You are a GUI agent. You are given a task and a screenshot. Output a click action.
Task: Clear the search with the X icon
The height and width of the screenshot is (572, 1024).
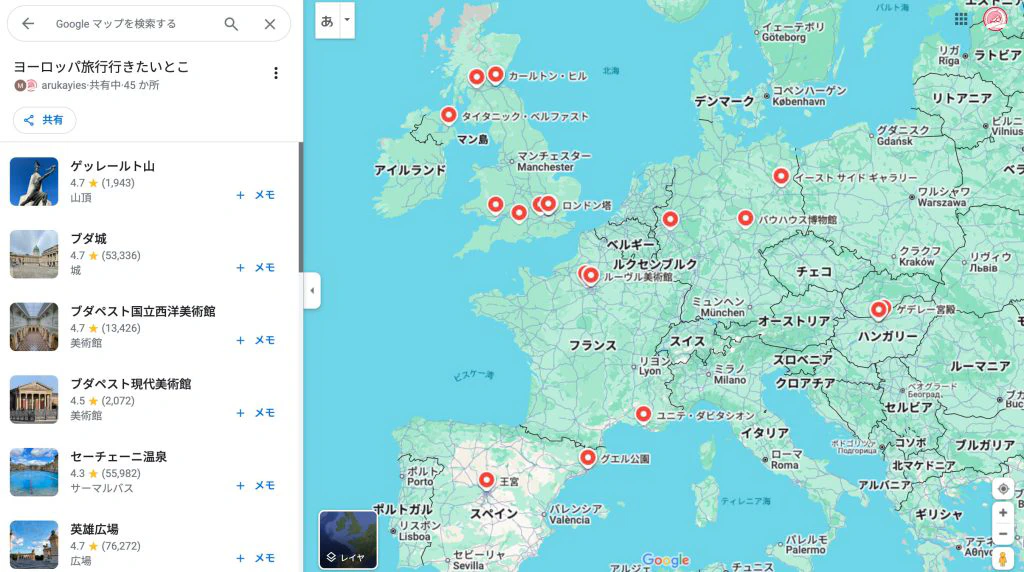[x=270, y=24]
